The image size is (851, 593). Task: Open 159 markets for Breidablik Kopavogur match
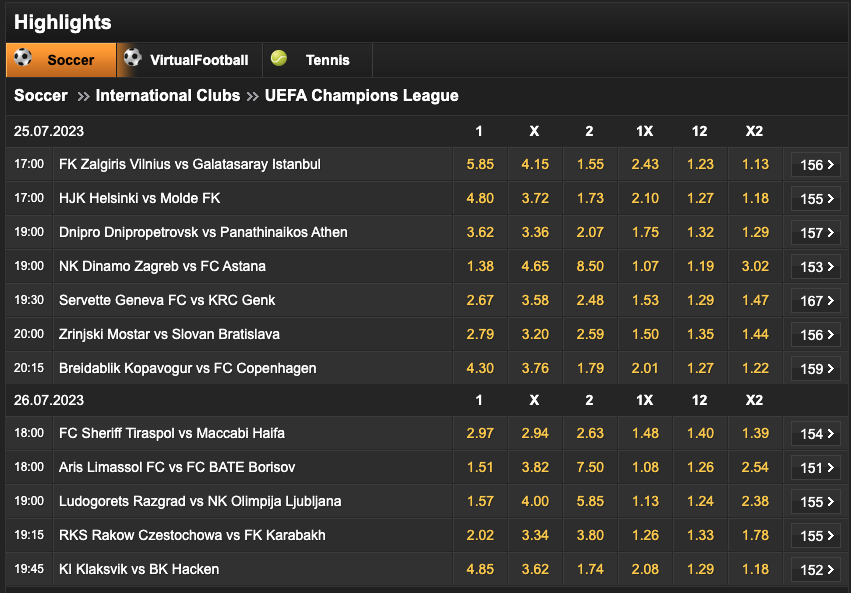(816, 369)
